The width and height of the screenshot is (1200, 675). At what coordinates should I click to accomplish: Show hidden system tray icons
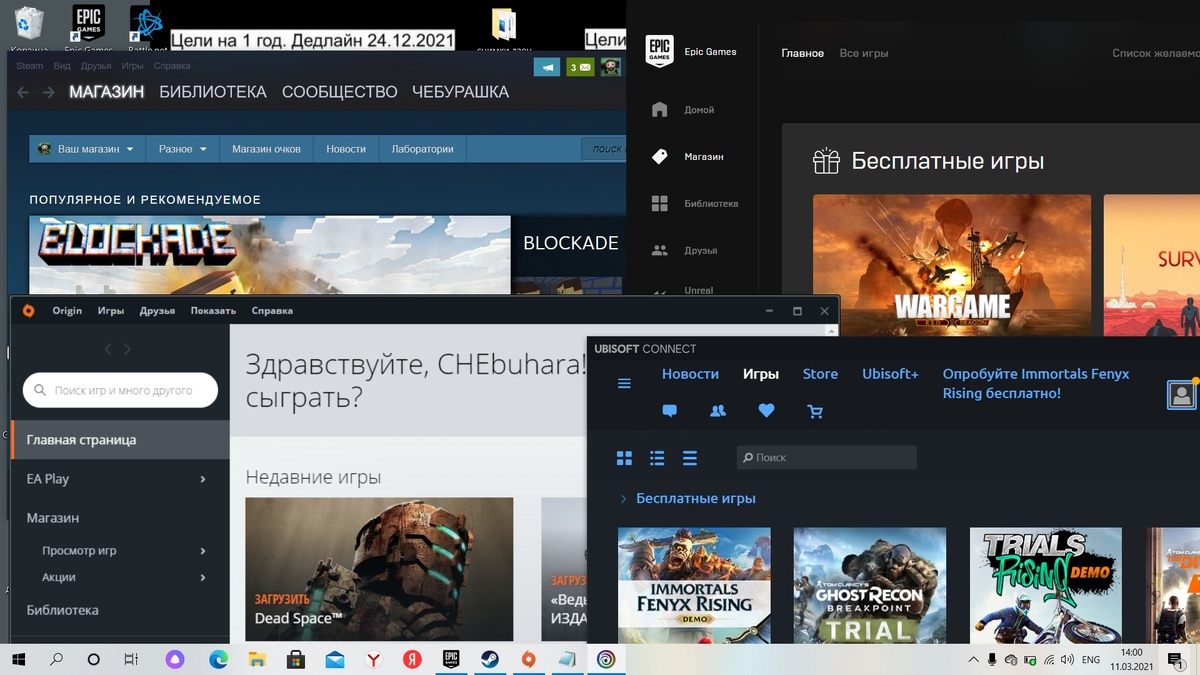click(x=974, y=660)
